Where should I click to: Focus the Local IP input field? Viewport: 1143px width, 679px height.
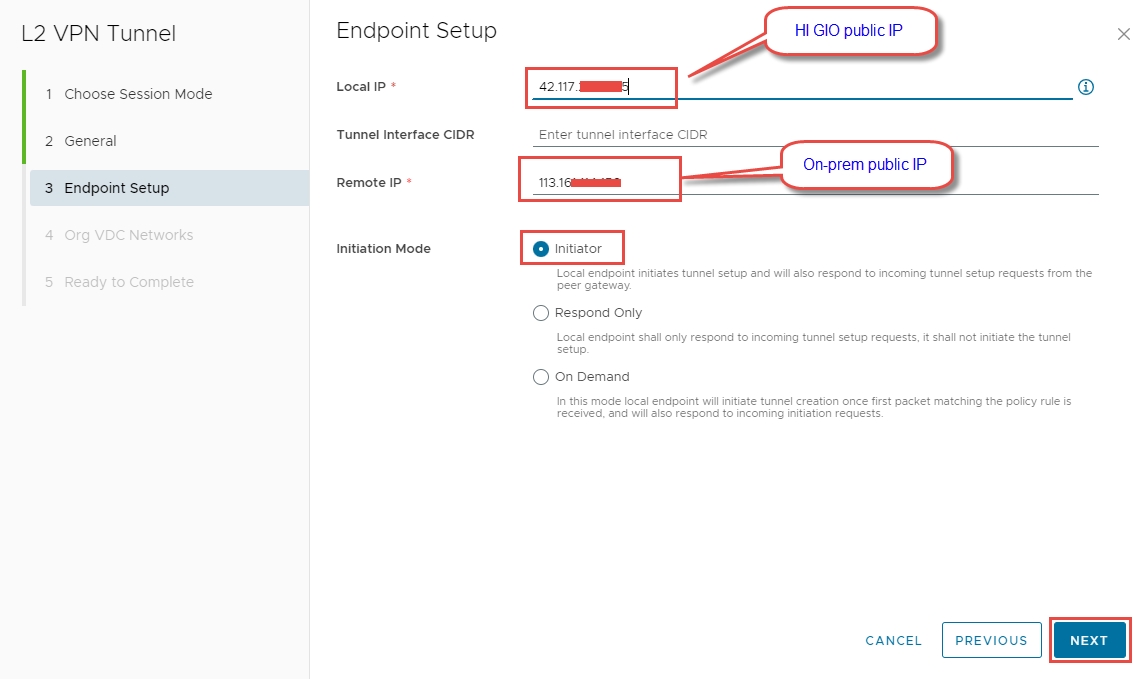[x=800, y=87]
